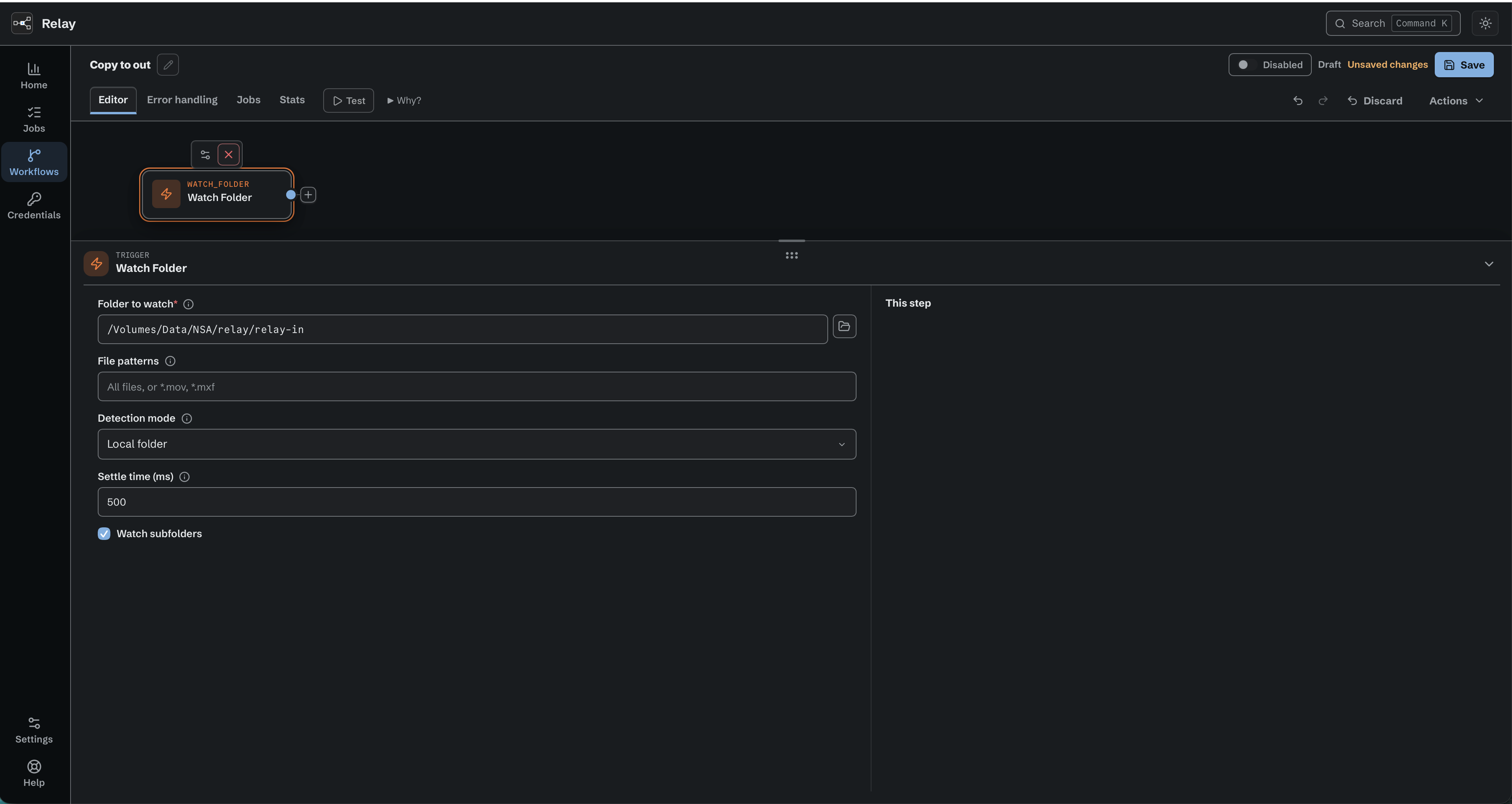Open Help in the sidebar
Image resolution: width=1512 pixels, height=804 pixels.
(34, 774)
